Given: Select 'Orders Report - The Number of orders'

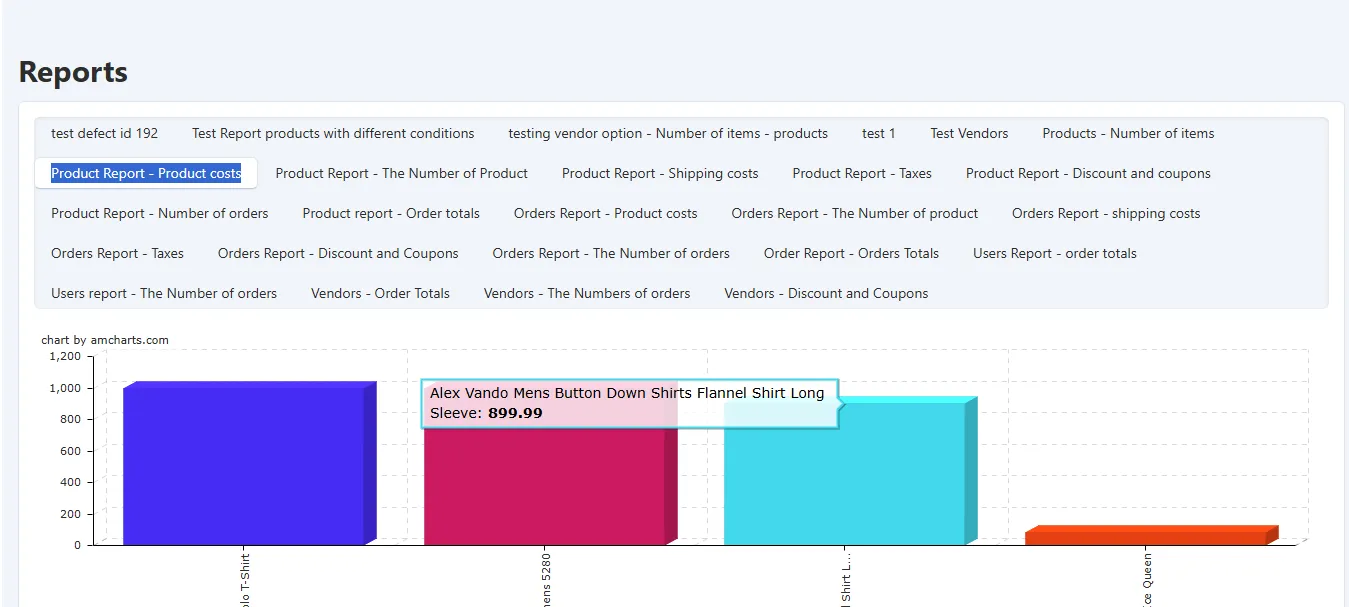Looking at the screenshot, I should pyautogui.click(x=611, y=253).
